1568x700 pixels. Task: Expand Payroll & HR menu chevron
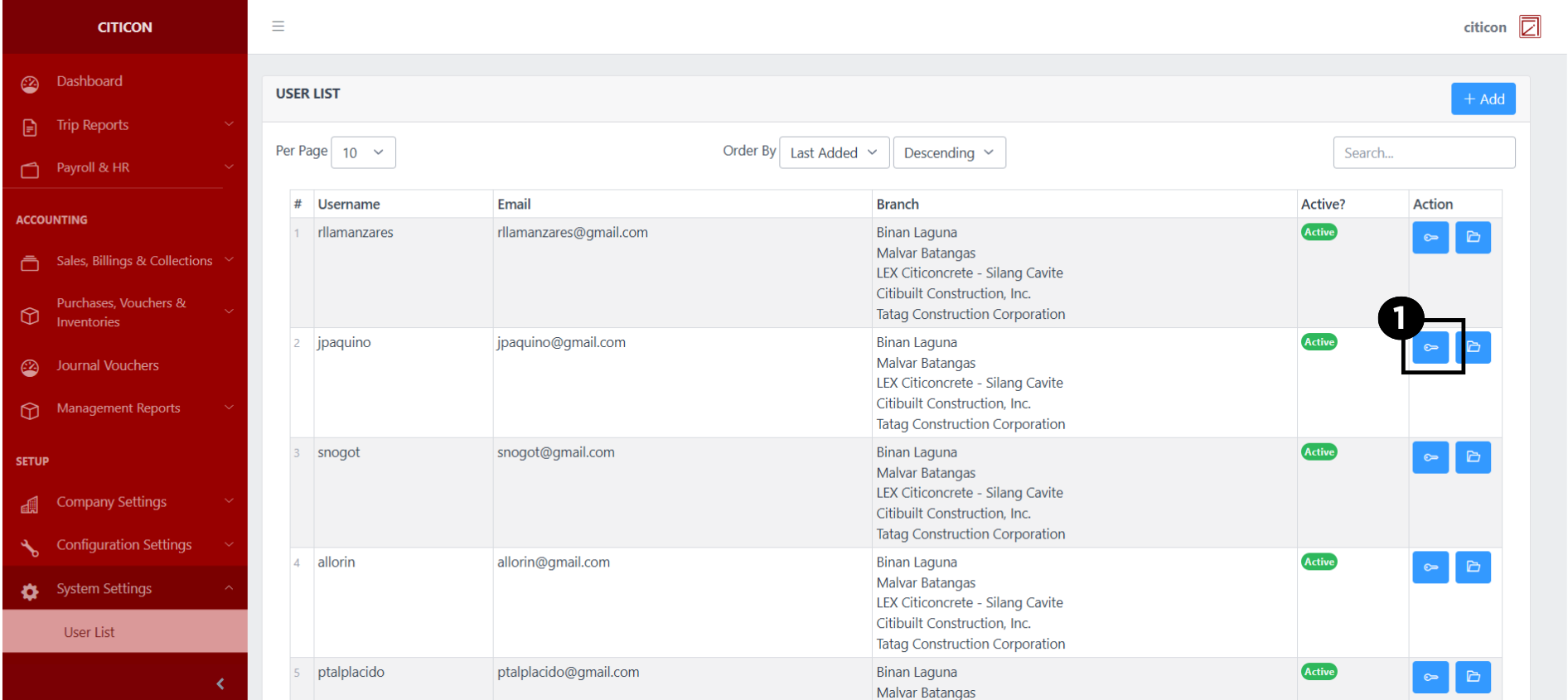[229, 167]
